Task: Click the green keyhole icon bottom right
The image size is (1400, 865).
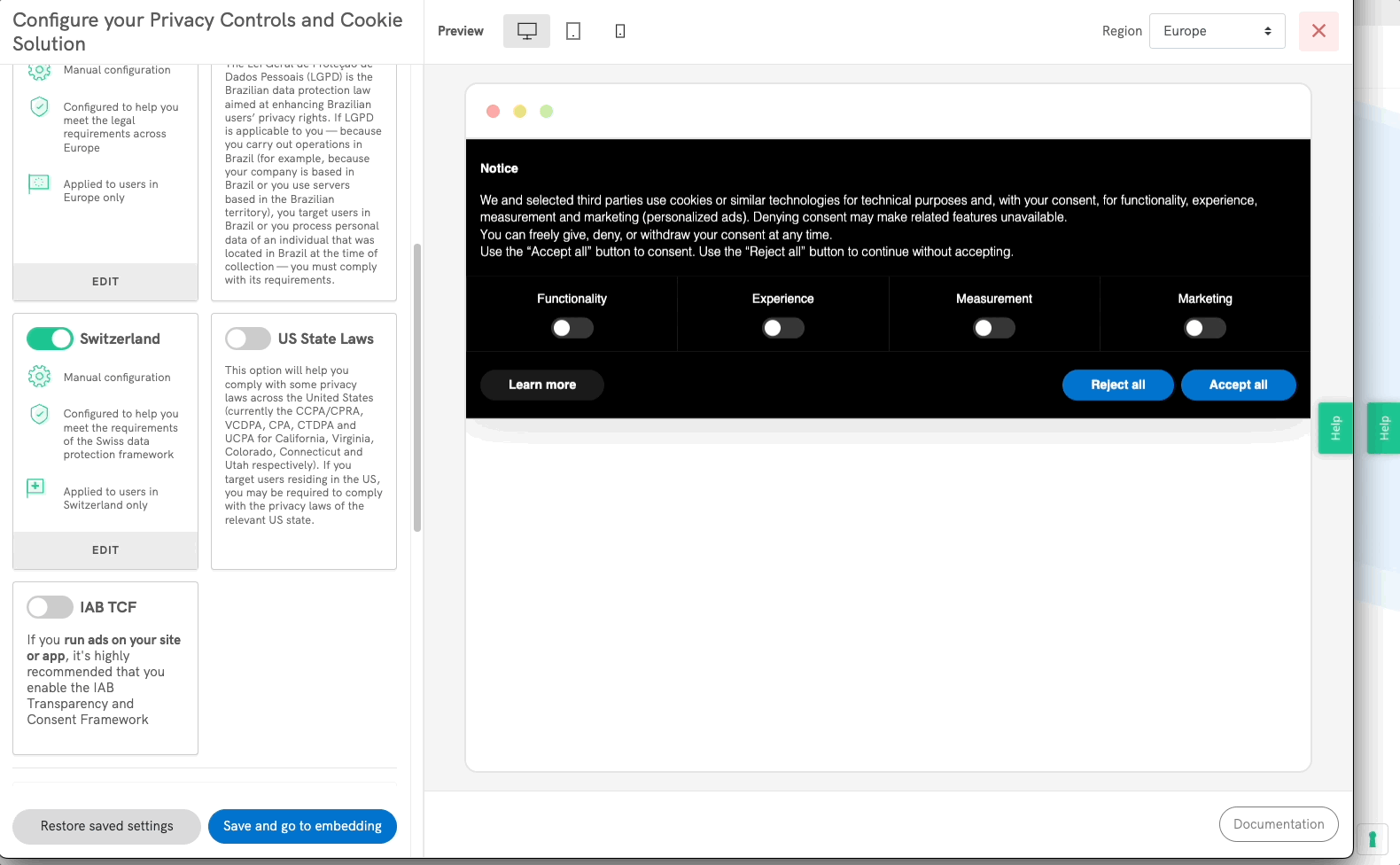Action: click(x=1372, y=838)
